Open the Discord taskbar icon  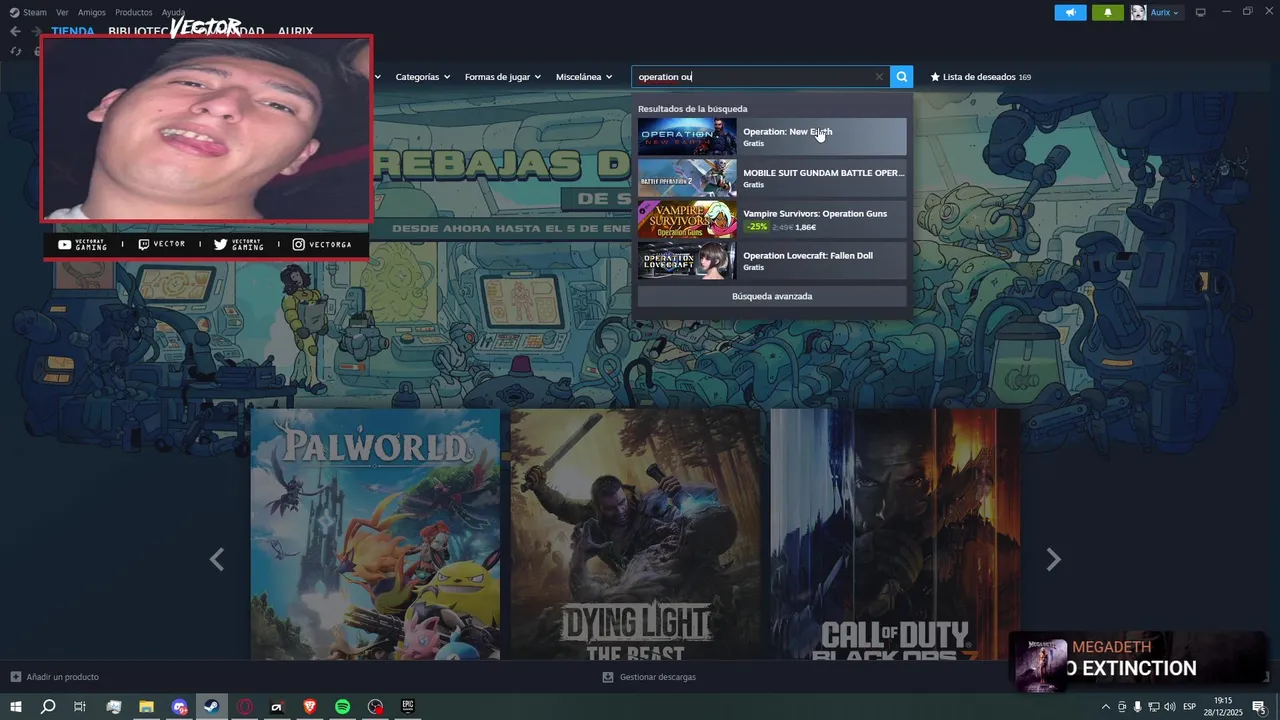[x=180, y=707]
